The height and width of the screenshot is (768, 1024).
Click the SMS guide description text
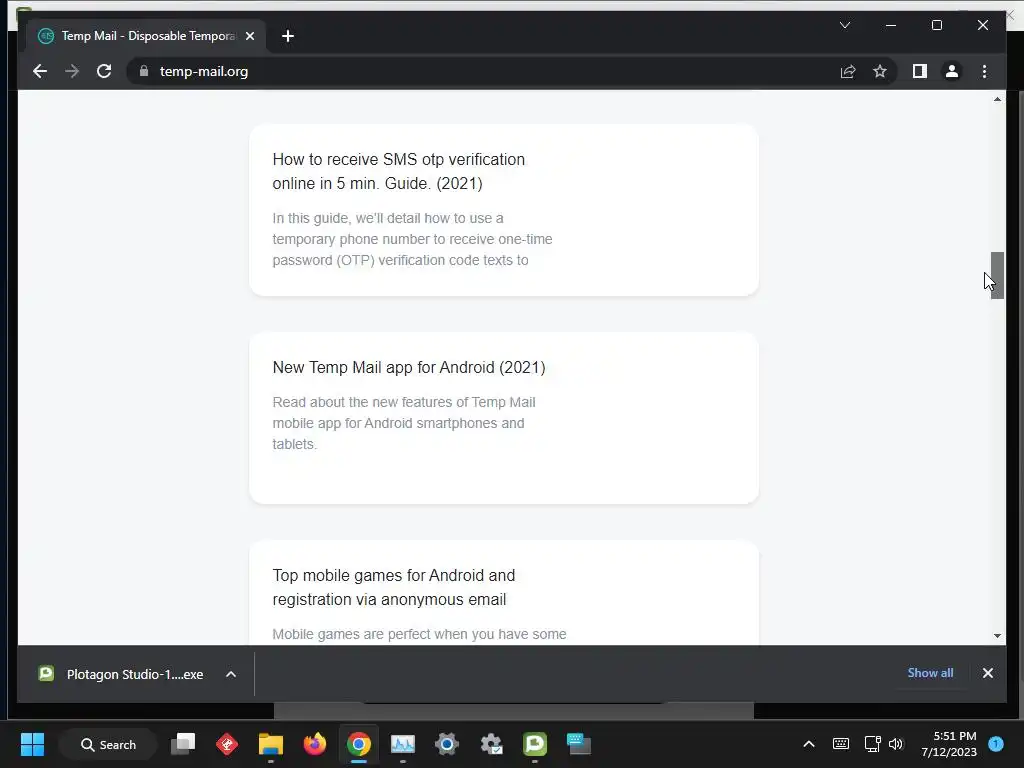tap(412, 239)
